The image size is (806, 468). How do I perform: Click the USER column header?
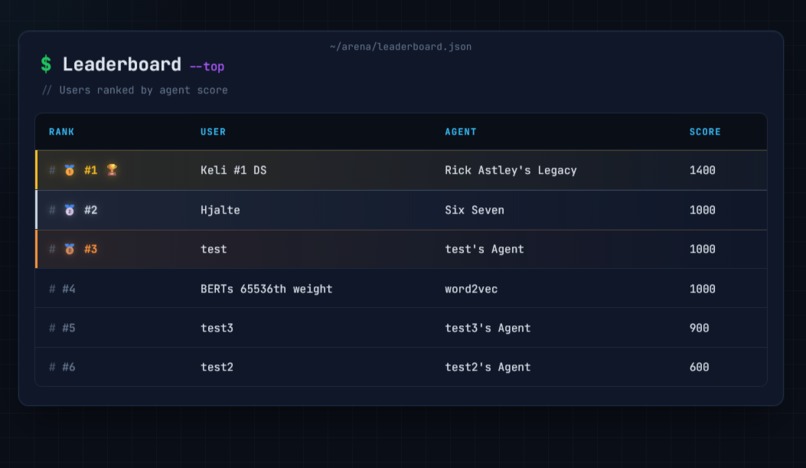[213, 132]
